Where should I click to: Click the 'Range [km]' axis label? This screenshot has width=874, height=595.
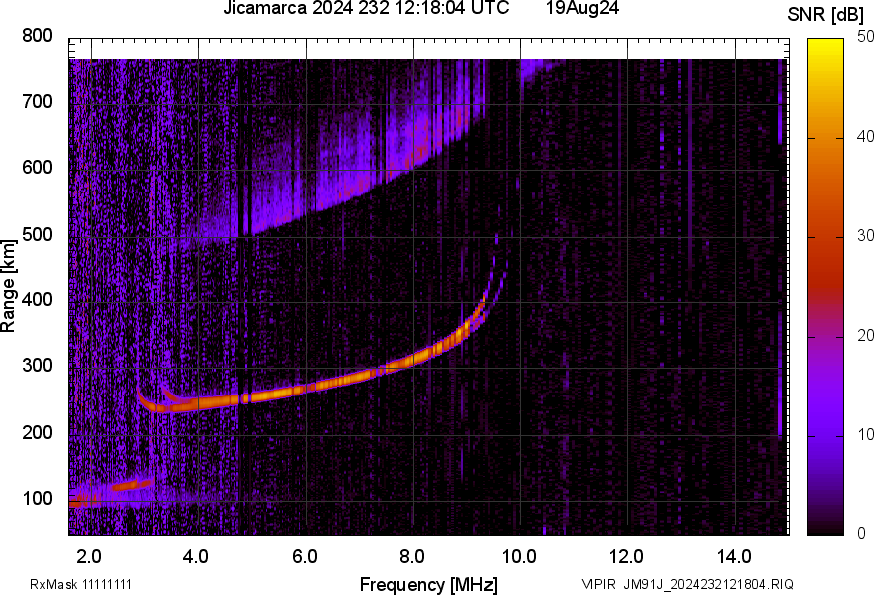[8, 286]
